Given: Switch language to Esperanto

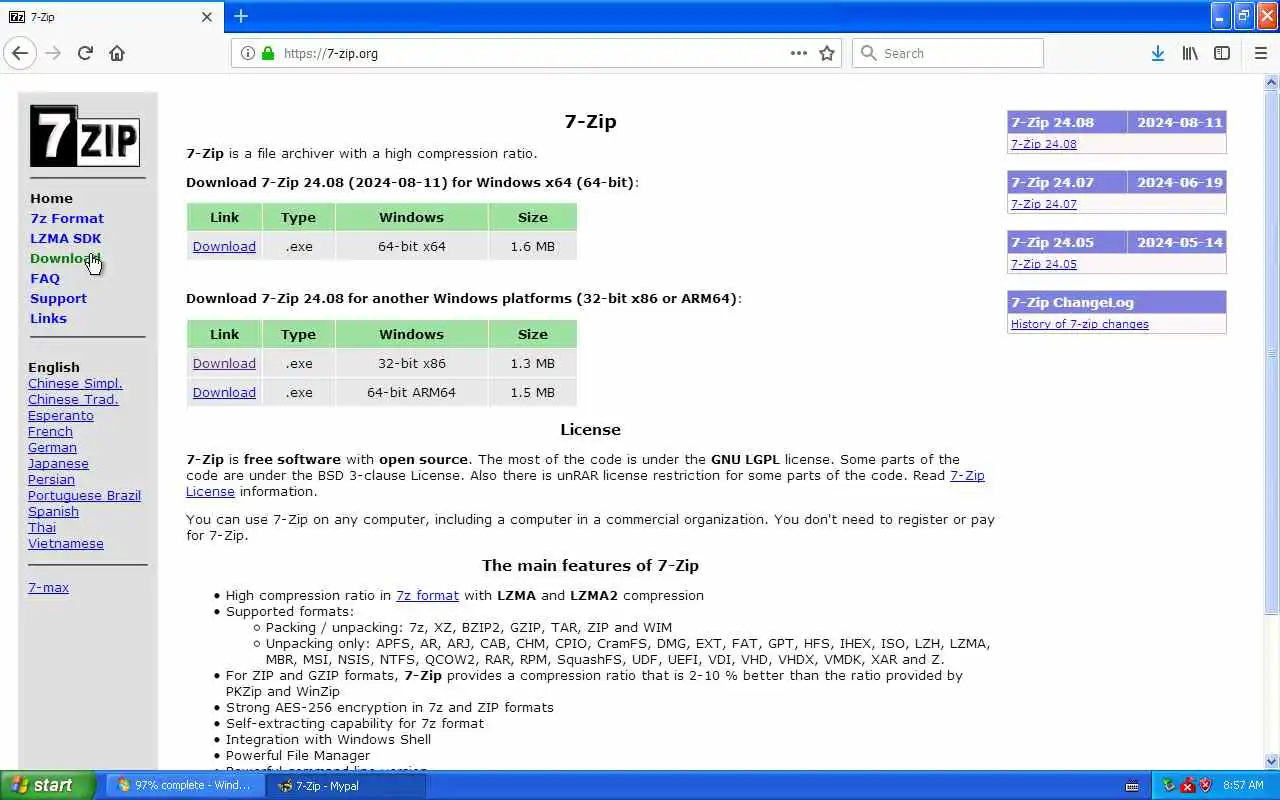Looking at the screenshot, I should (60, 415).
